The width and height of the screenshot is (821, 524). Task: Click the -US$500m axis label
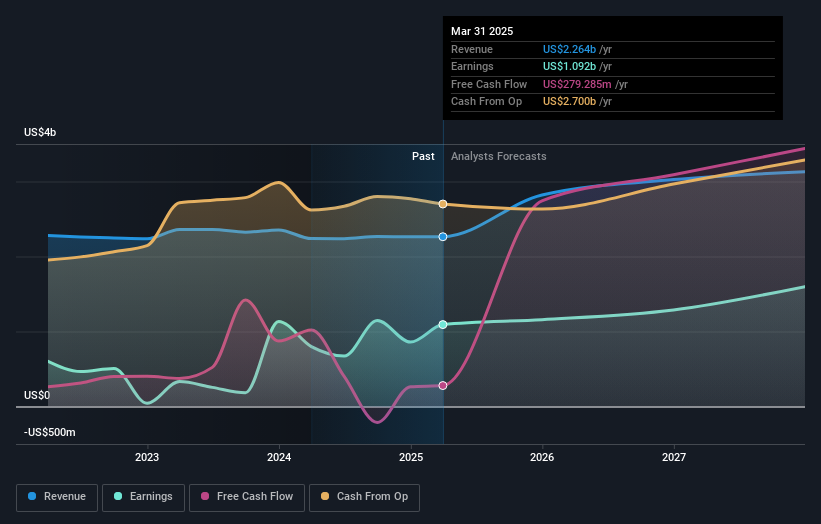point(50,432)
